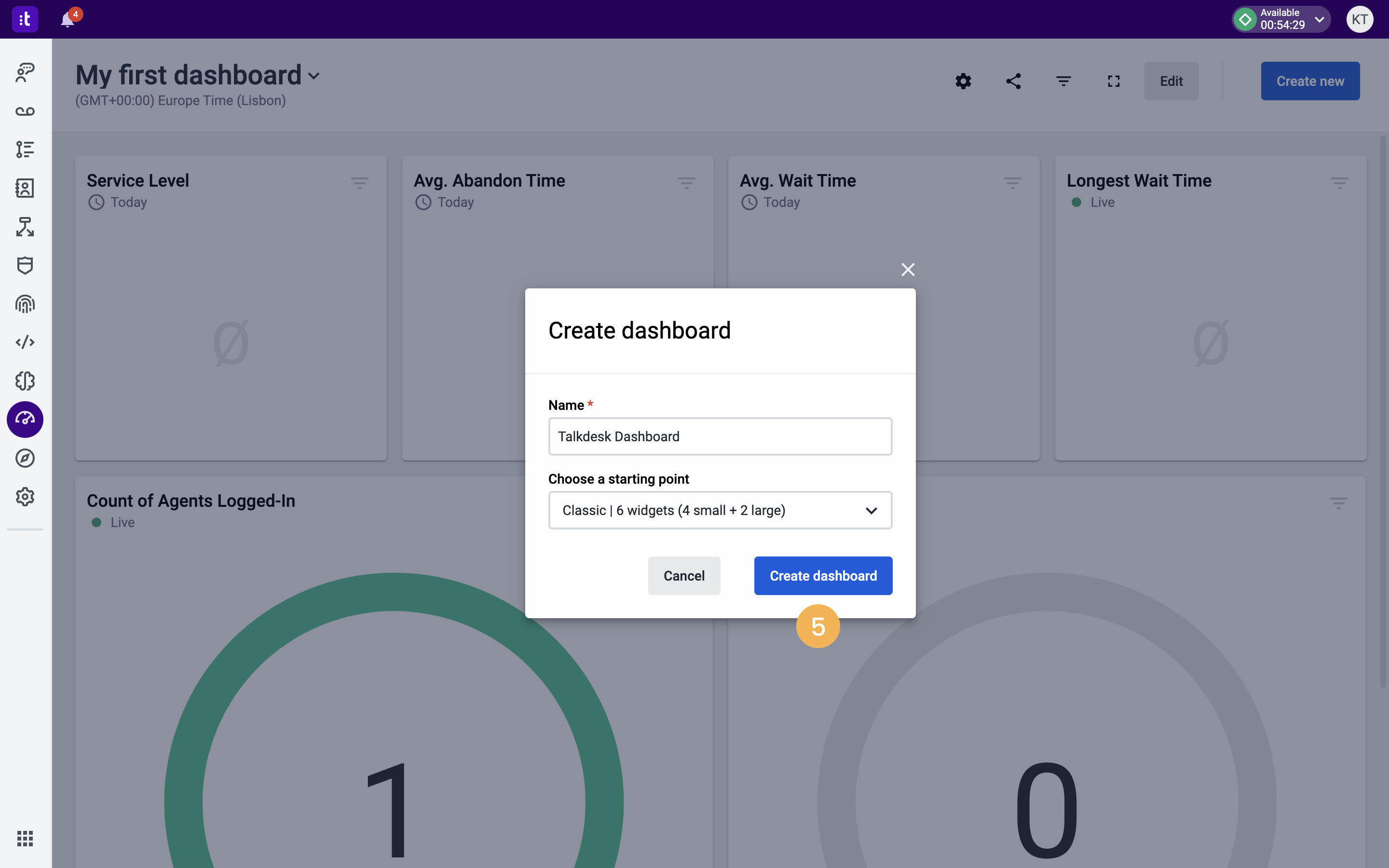Open Avg. Wait Time widget filter icon

(1012, 183)
